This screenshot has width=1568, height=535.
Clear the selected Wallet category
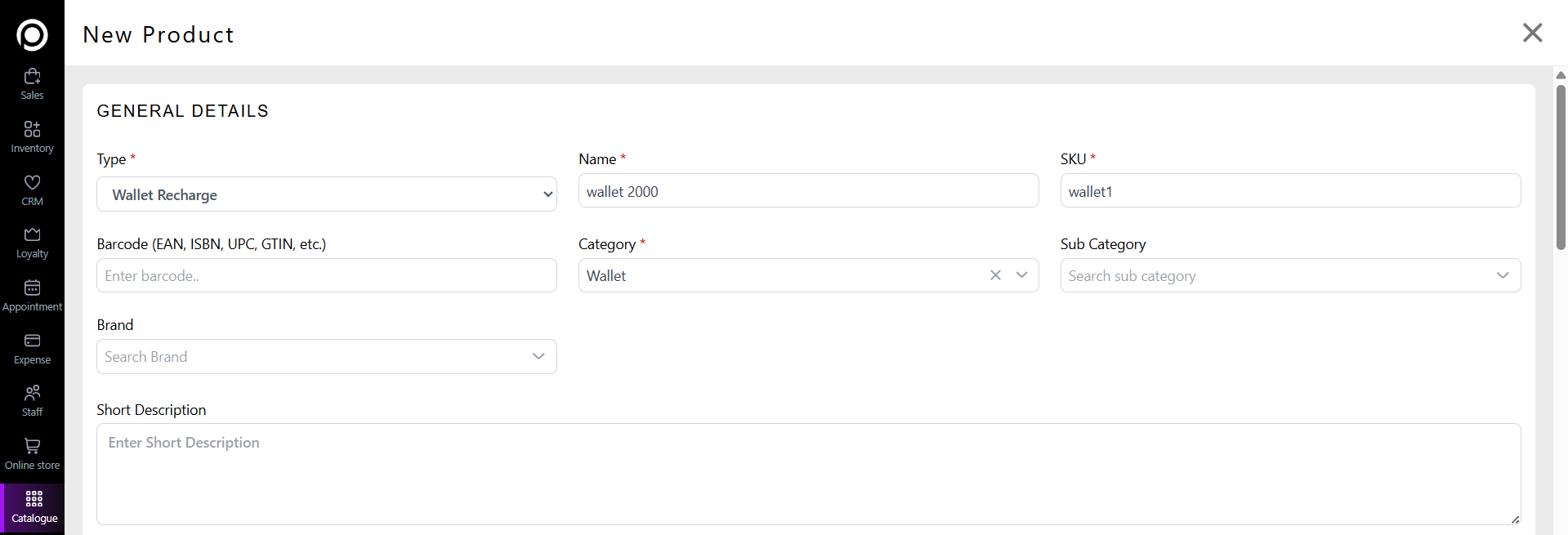tap(995, 275)
